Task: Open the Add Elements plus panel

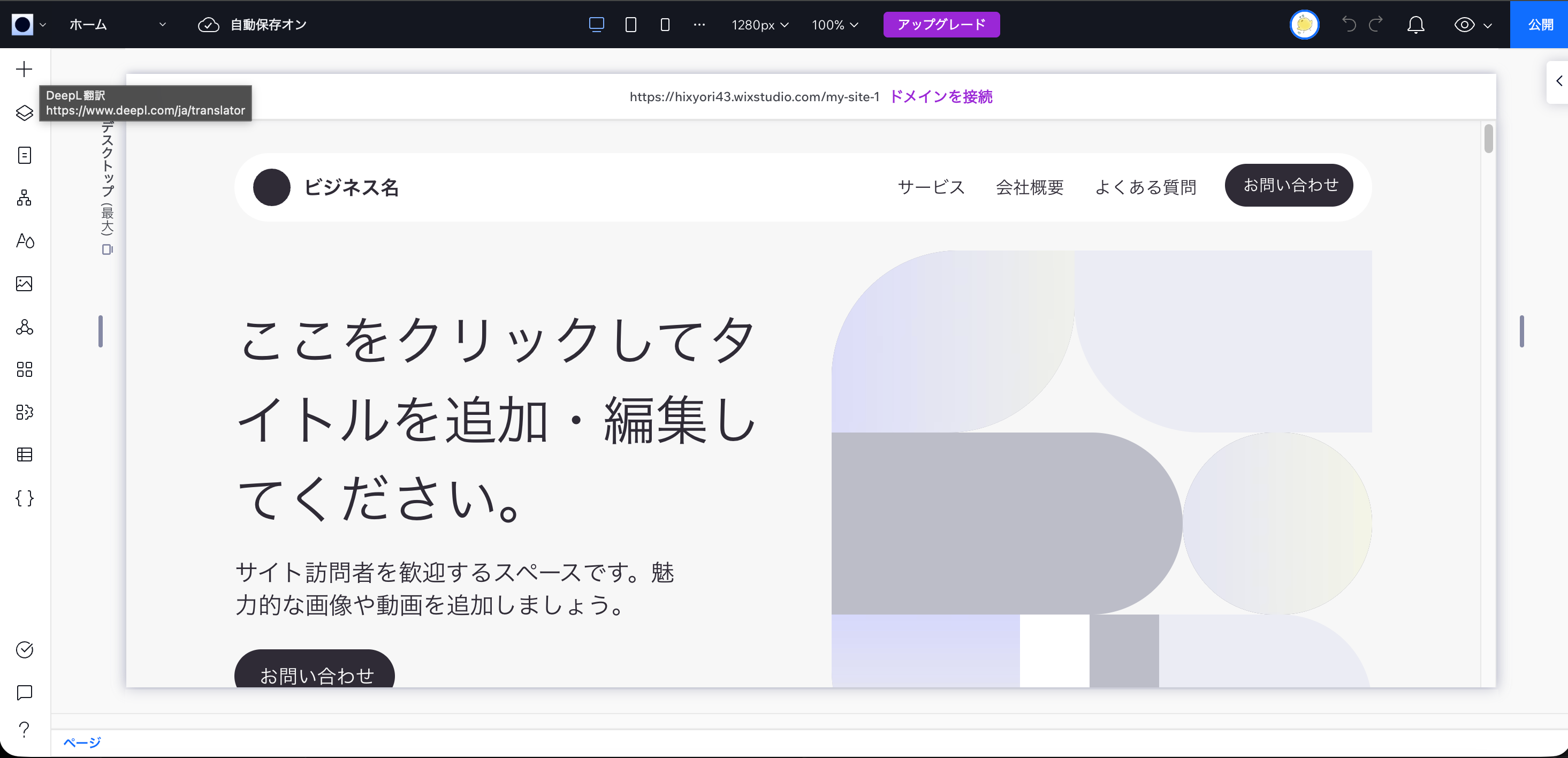Action: [24, 69]
